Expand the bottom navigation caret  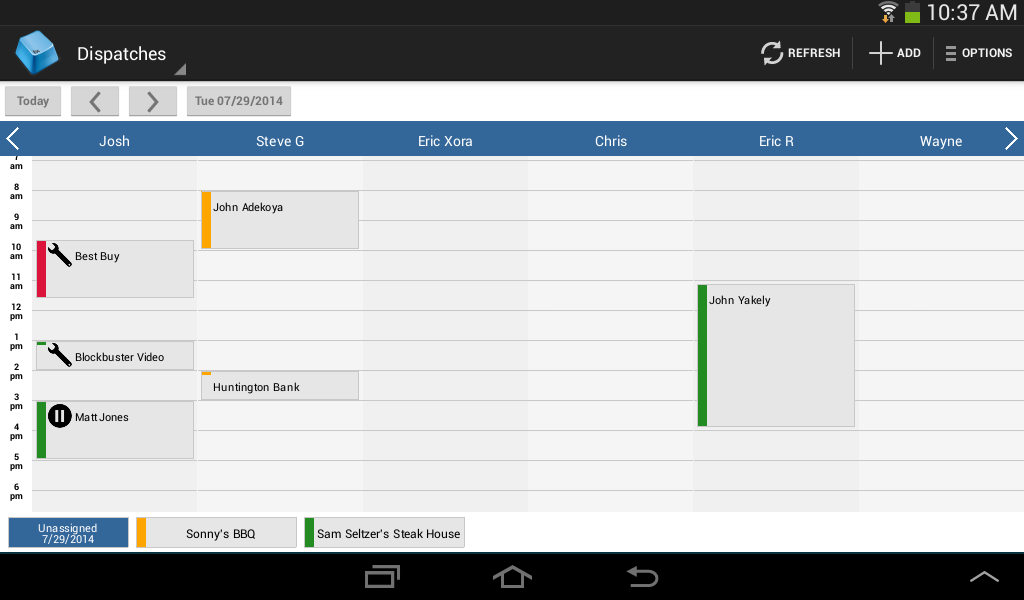pos(984,576)
